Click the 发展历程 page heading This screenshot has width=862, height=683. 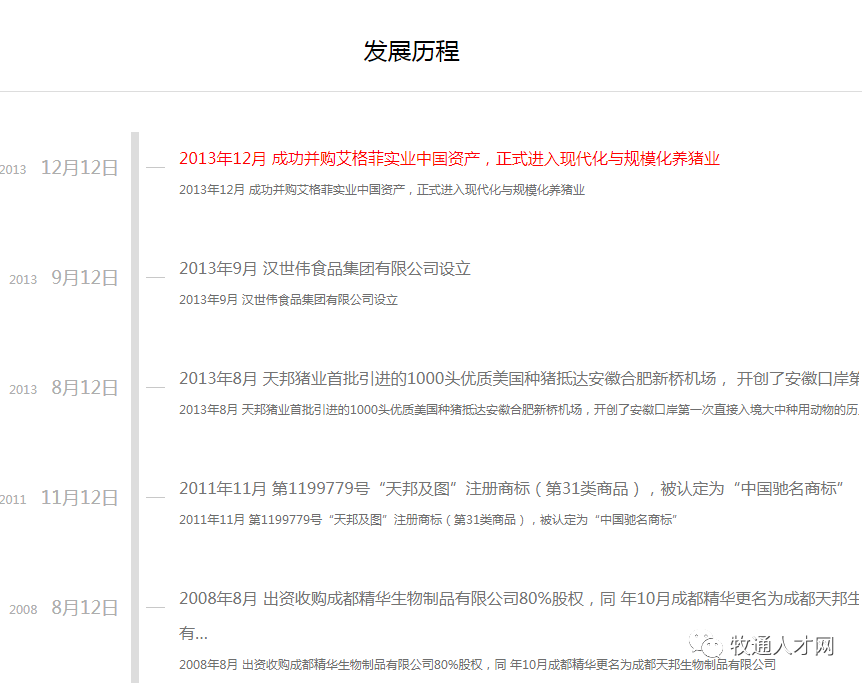coord(411,51)
